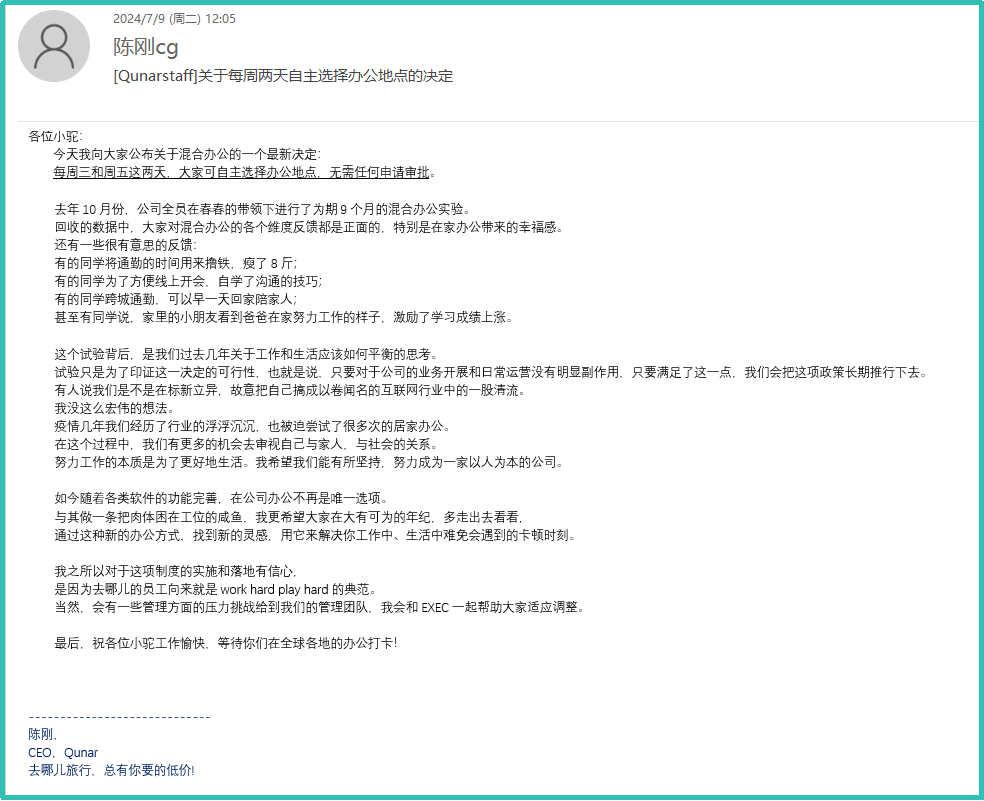Click the line starting 今天我向大家公布
Viewport: 984px width, 801px height.
(x=187, y=154)
